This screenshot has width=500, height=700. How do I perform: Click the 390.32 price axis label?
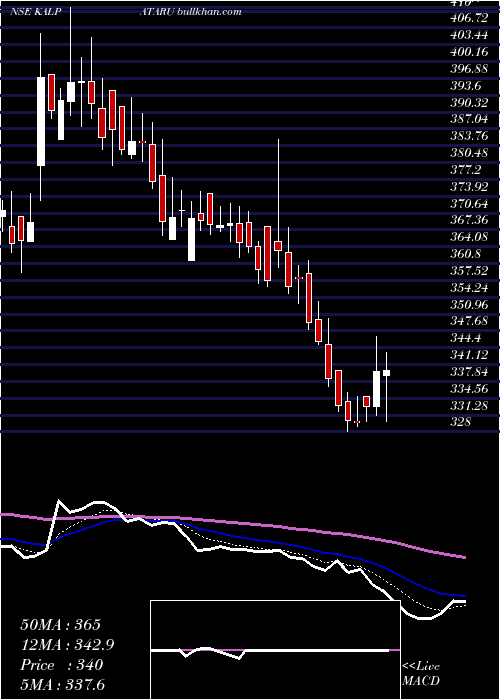click(469, 103)
